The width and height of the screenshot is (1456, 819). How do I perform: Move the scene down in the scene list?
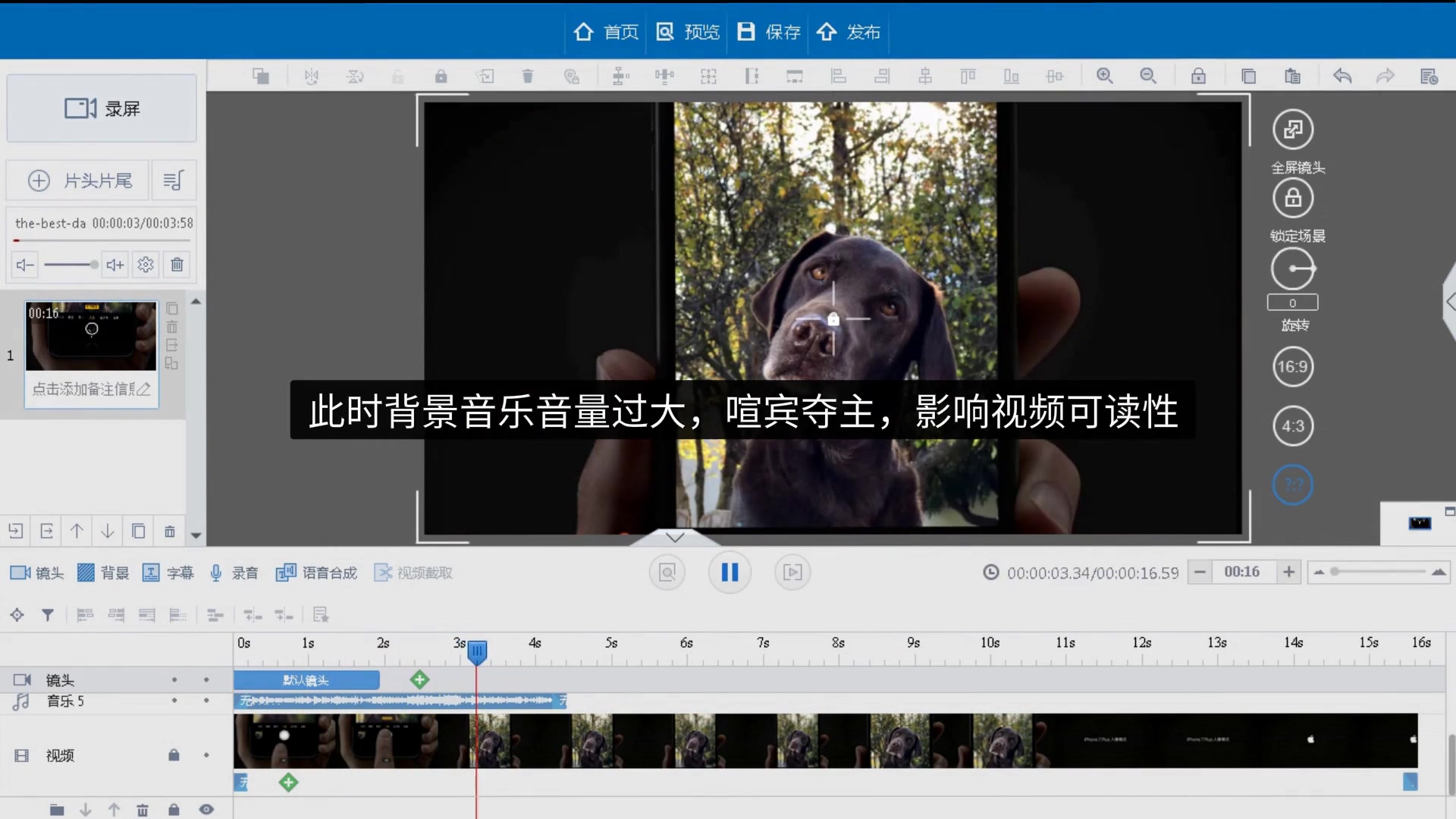pyautogui.click(x=108, y=531)
